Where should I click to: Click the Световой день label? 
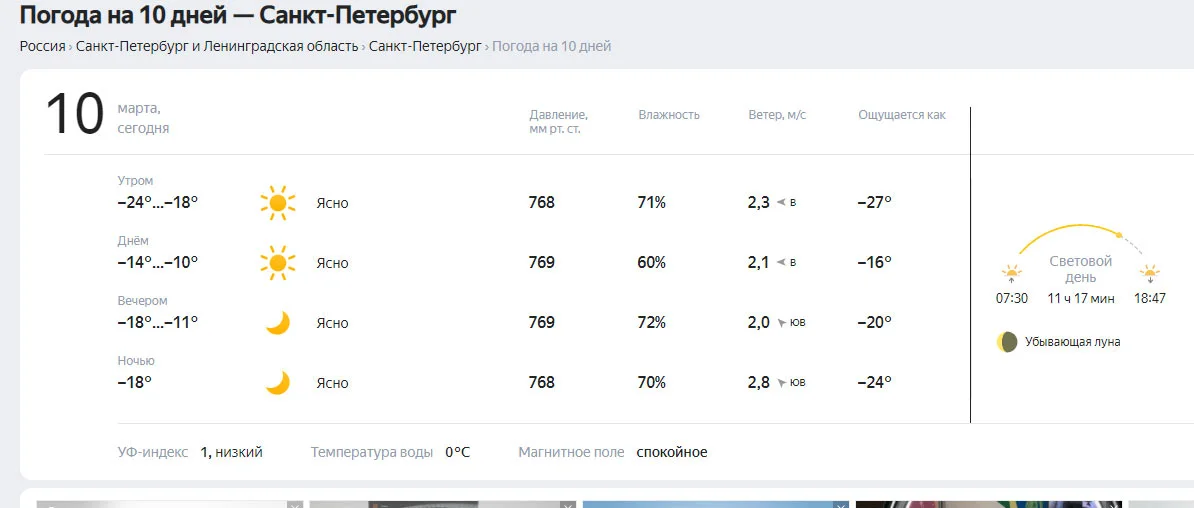point(1081,269)
